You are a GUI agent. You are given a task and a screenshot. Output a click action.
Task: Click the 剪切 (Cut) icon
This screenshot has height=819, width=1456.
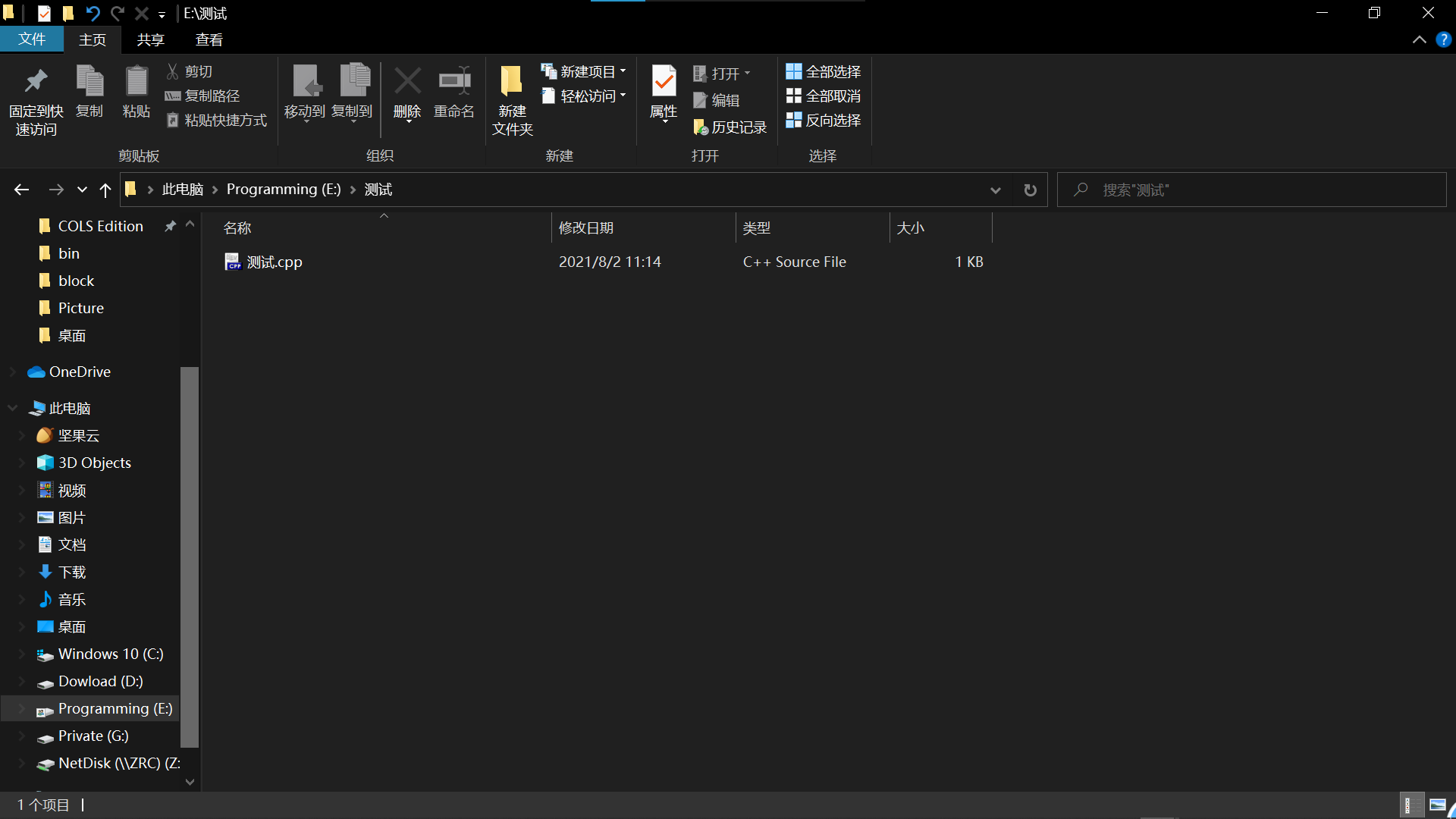tap(188, 71)
